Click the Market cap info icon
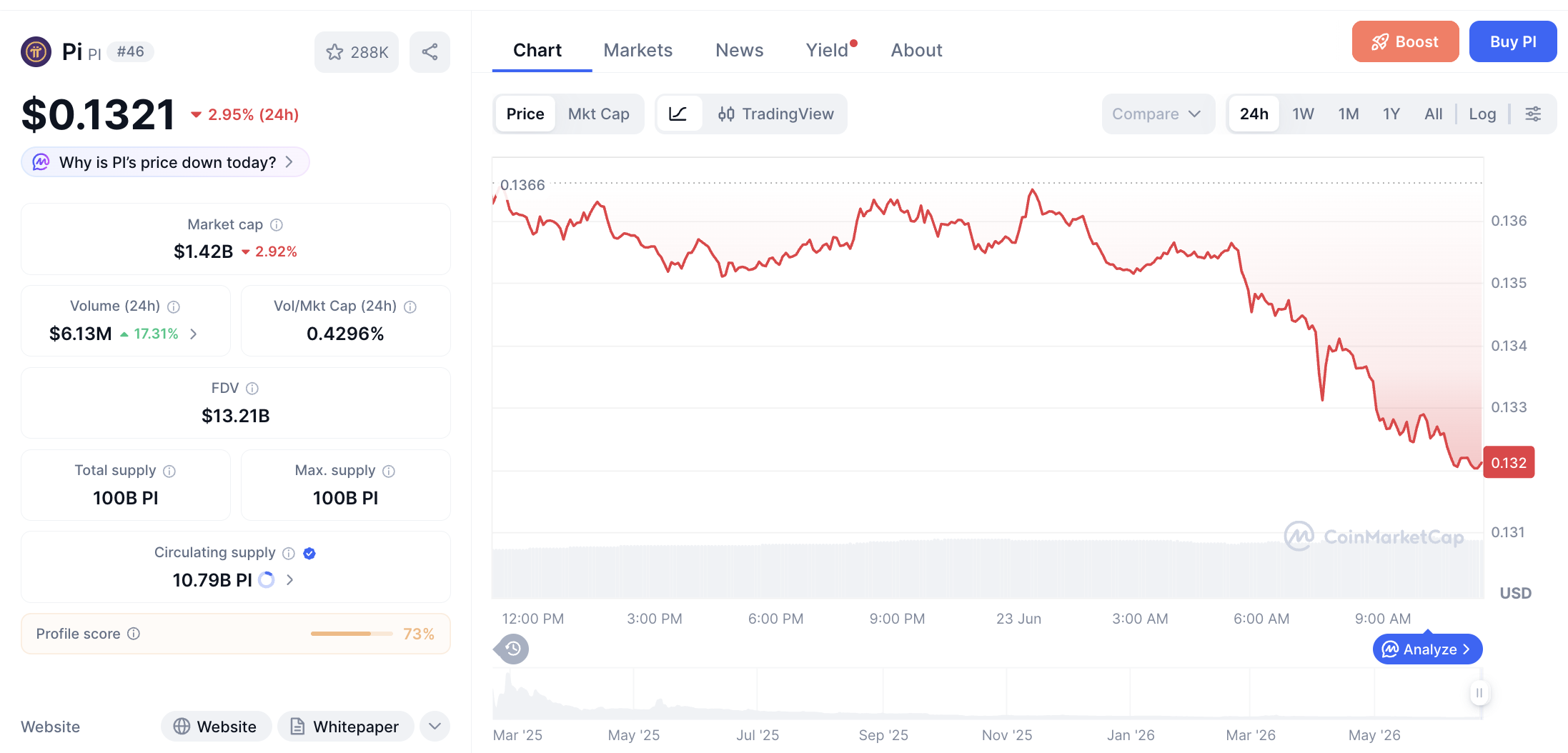 click(x=277, y=225)
